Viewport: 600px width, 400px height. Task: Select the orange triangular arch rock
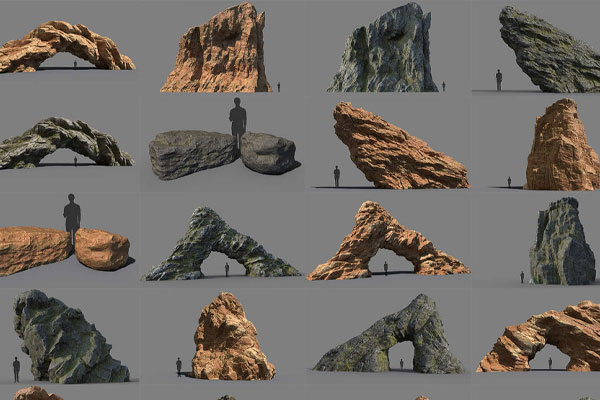click(386, 242)
